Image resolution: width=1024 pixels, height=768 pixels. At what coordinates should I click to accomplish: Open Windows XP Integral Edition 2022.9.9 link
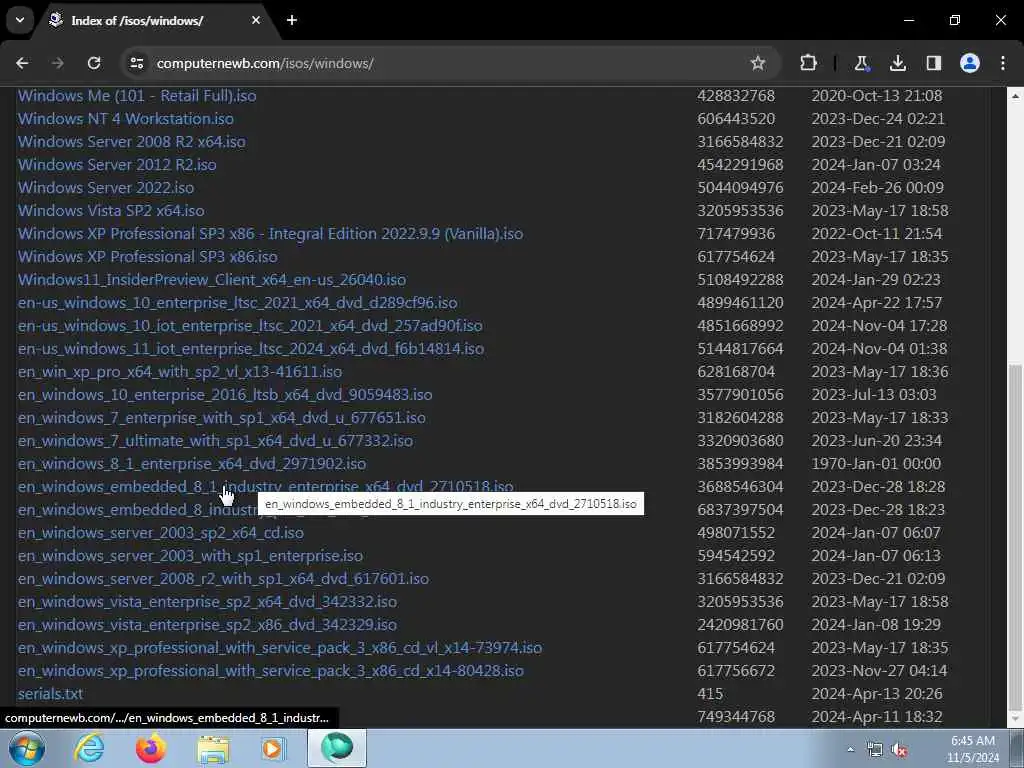pos(270,233)
